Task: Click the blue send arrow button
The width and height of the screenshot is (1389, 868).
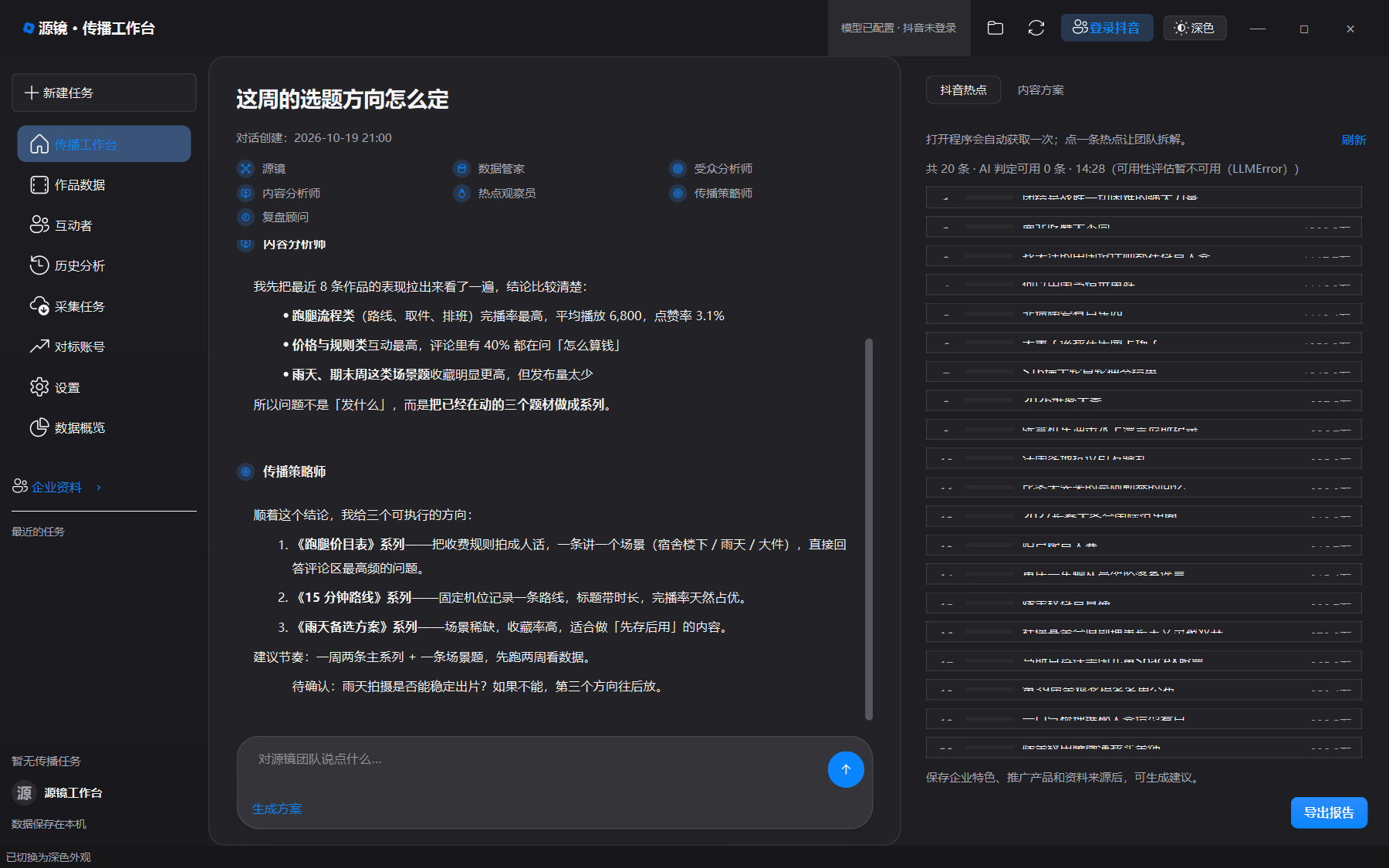Action: (x=846, y=769)
